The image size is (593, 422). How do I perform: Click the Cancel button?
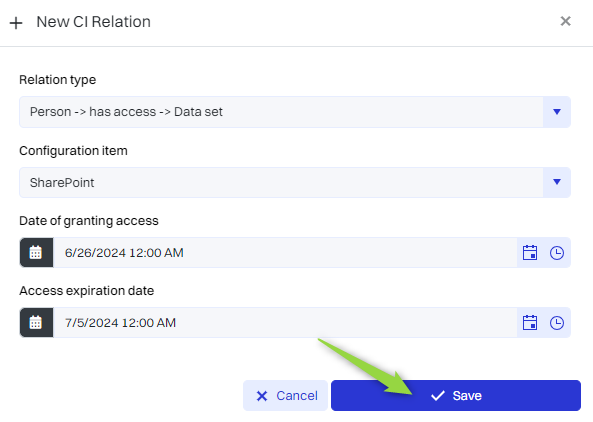click(x=286, y=396)
